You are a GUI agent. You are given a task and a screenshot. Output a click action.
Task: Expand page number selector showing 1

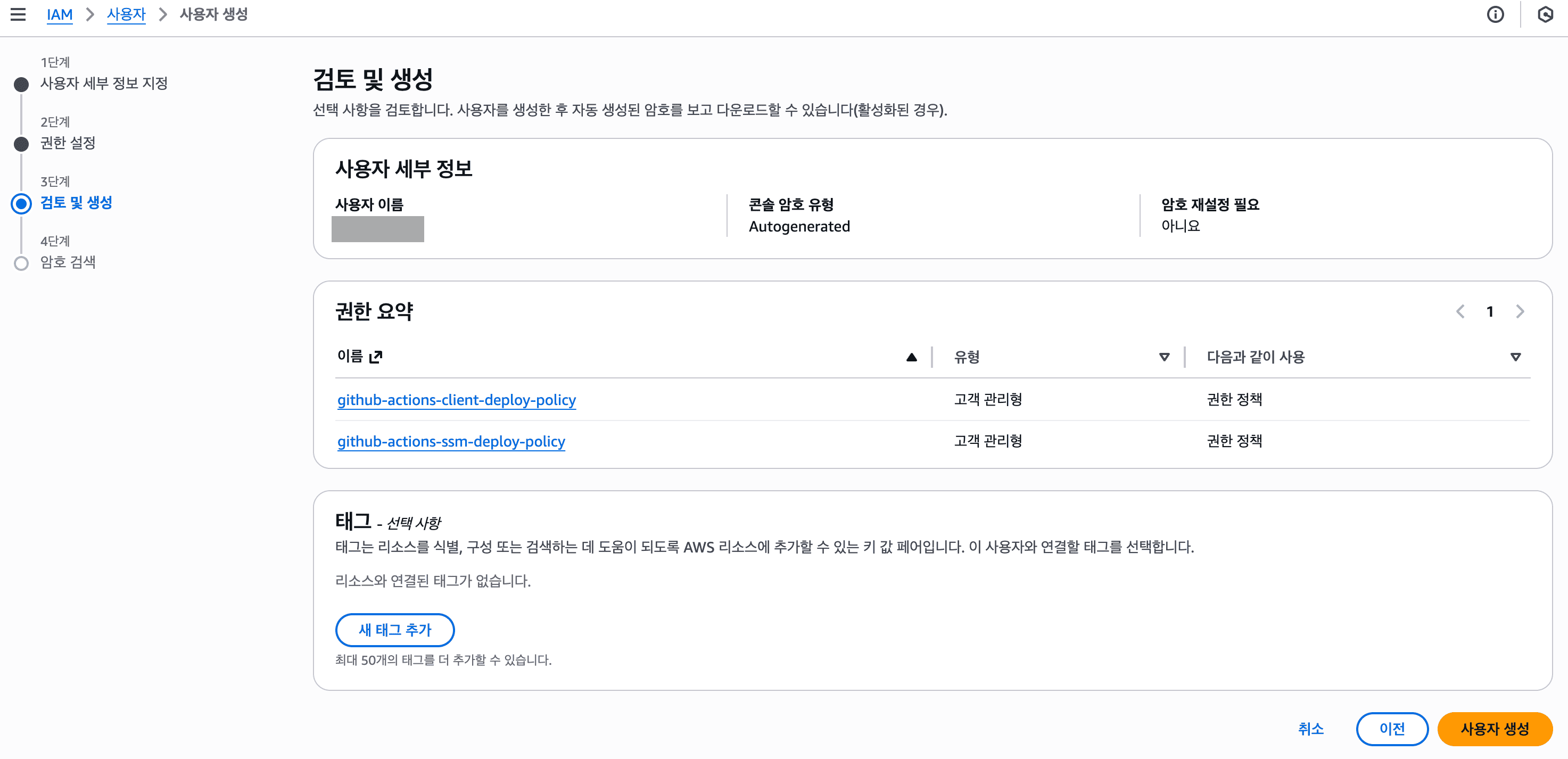click(x=1490, y=311)
